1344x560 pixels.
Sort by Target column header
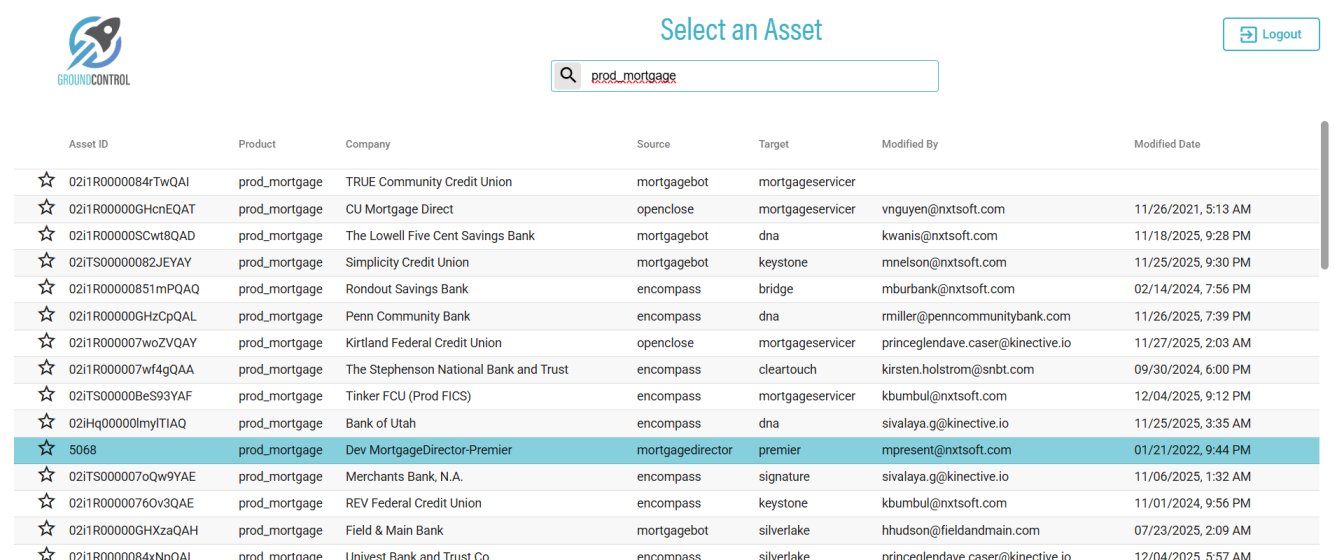pos(774,144)
